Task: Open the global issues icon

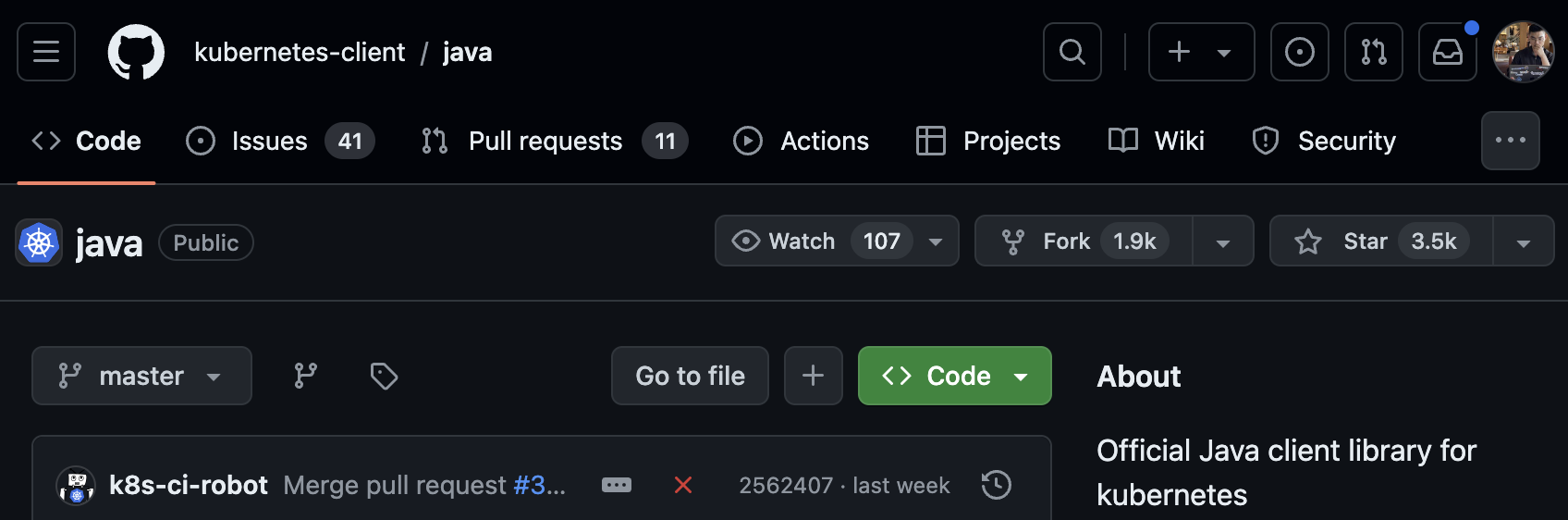Action: pyautogui.click(x=1300, y=52)
